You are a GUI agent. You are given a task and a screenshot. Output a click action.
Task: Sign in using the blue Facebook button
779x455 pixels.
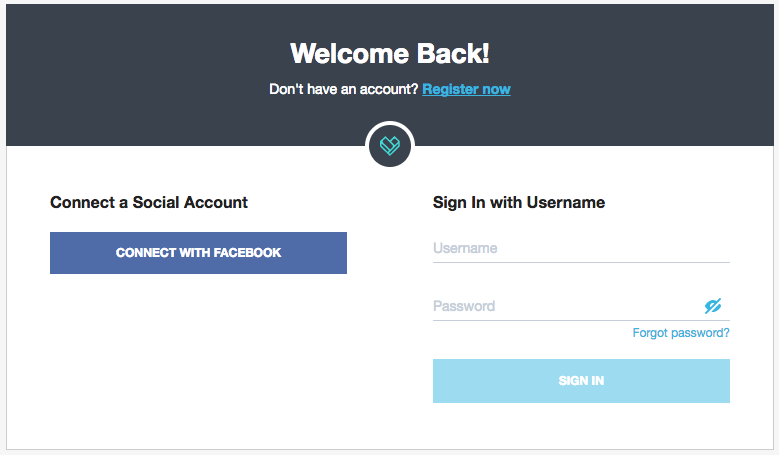198,253
